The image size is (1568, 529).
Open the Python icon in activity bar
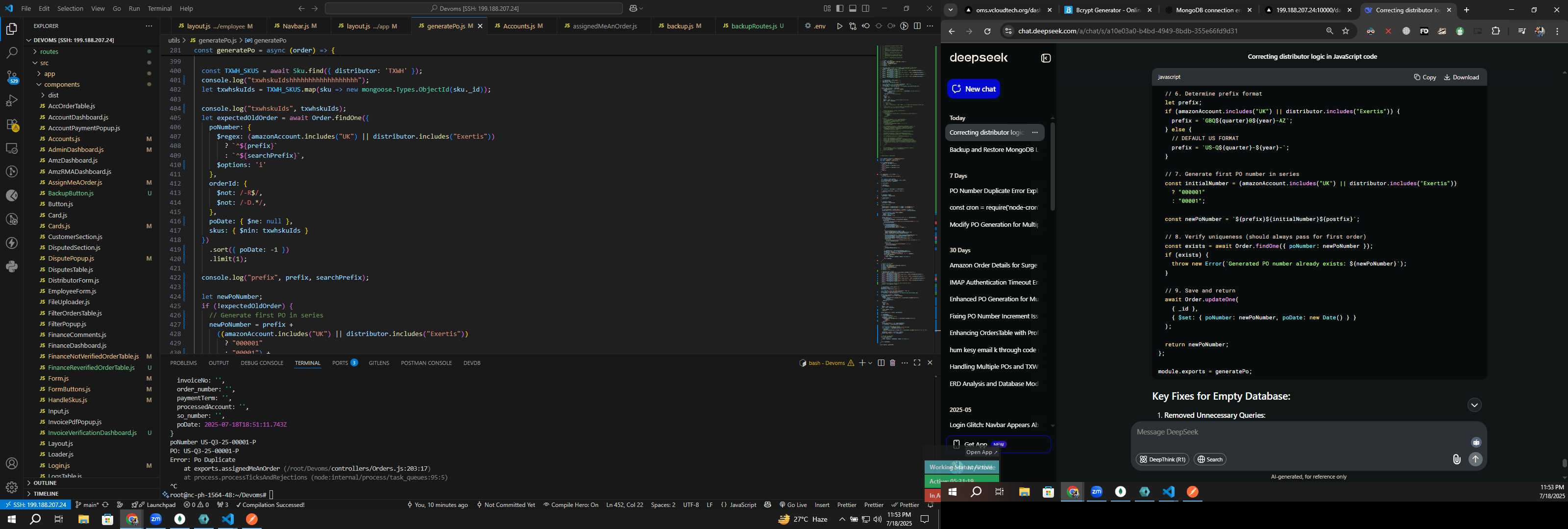(12, 266)
